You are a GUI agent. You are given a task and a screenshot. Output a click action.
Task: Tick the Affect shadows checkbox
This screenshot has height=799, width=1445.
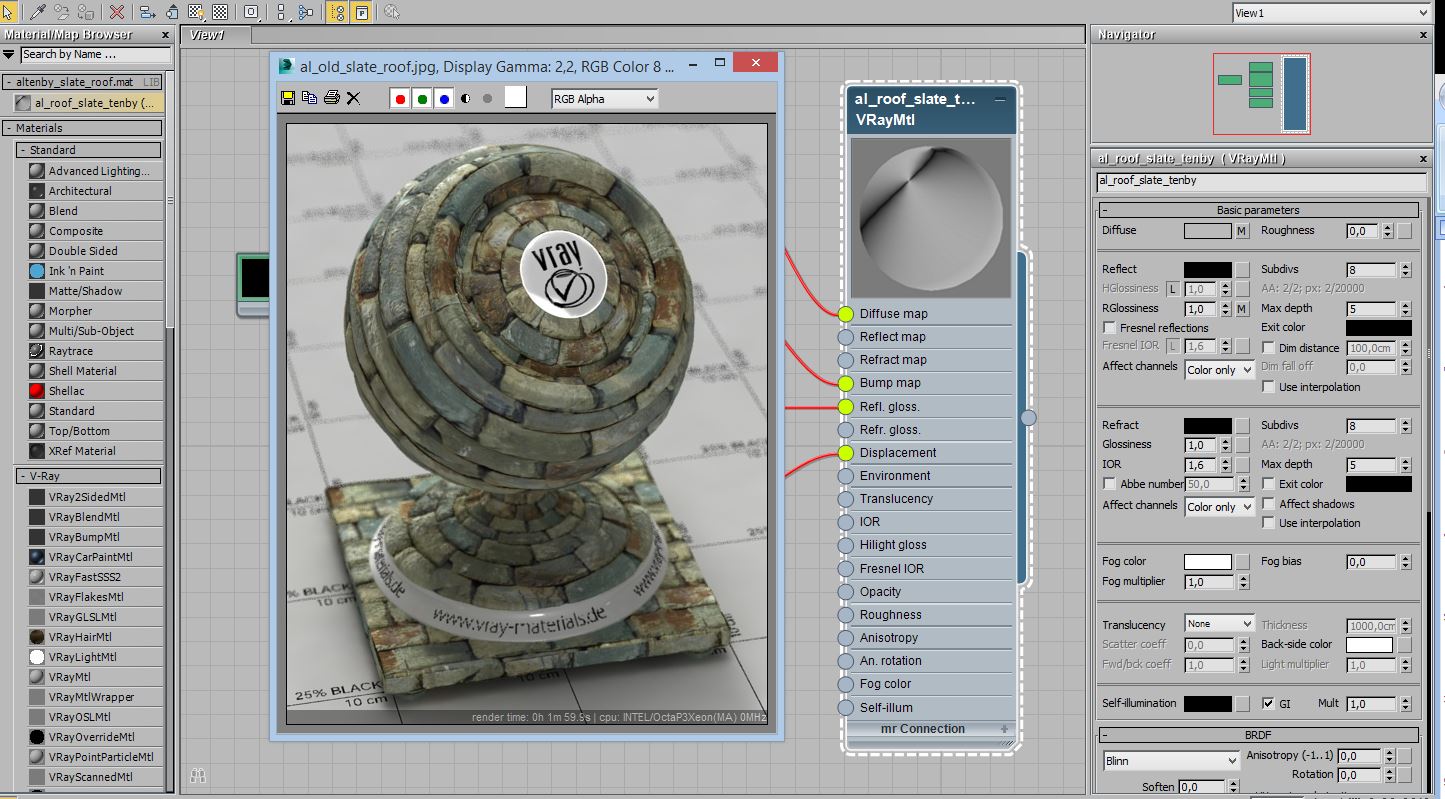tap(1269, 504)
